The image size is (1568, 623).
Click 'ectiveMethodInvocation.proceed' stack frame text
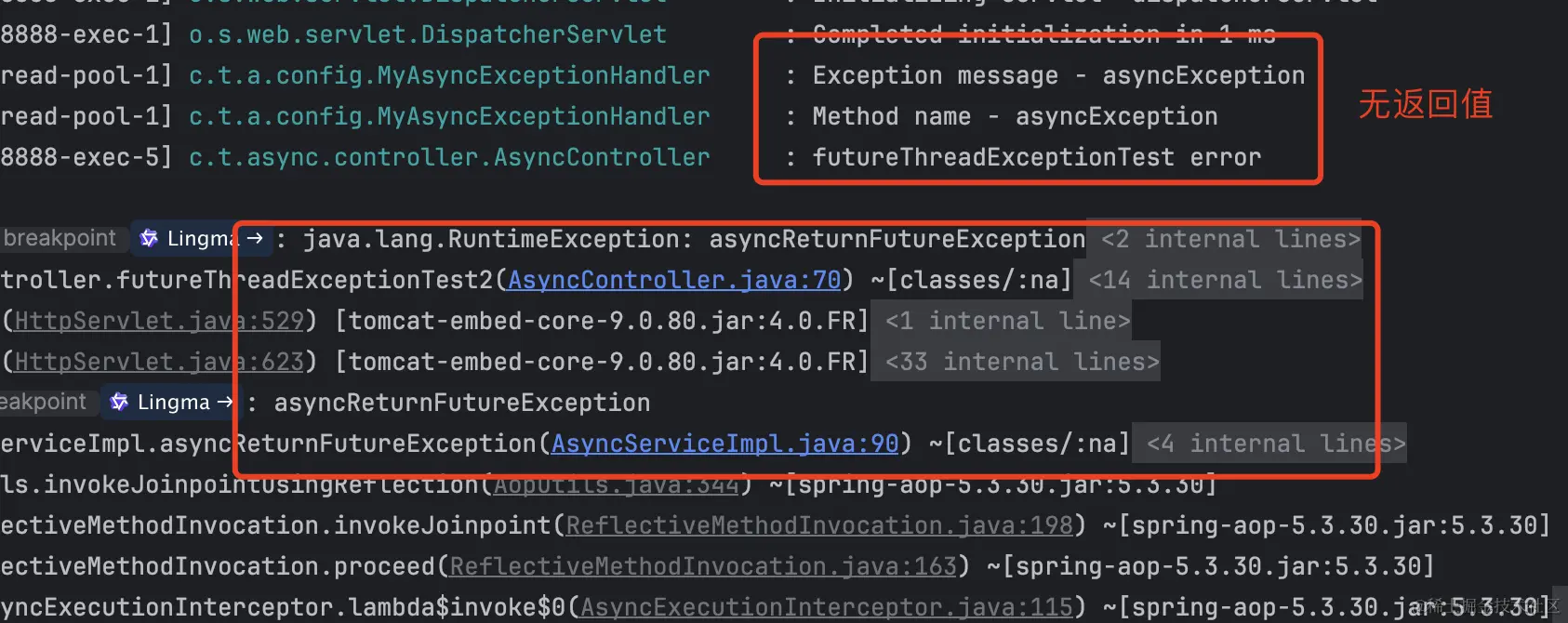pyautogui.click(x=218, y=566)
